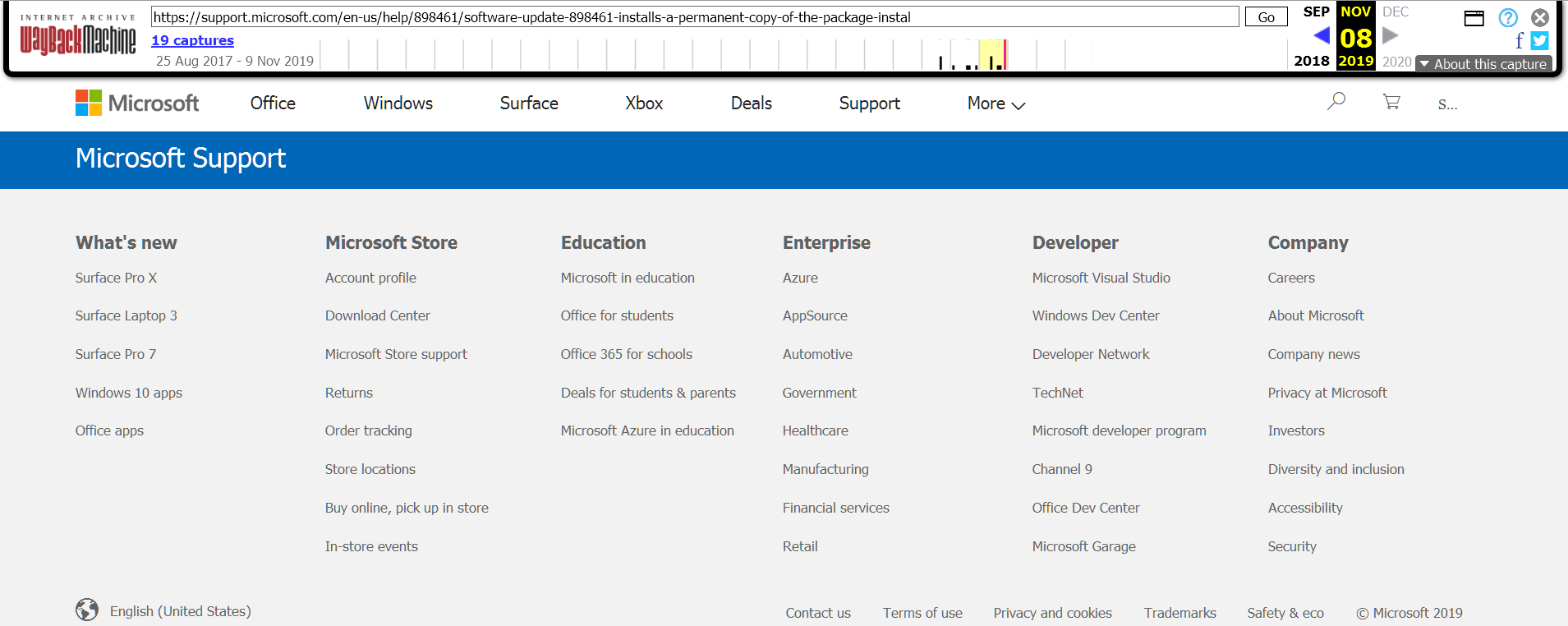This screenshot has height=626, width=1568.
Task: Open the search magnifier icon
Action: click(1336, 101)
